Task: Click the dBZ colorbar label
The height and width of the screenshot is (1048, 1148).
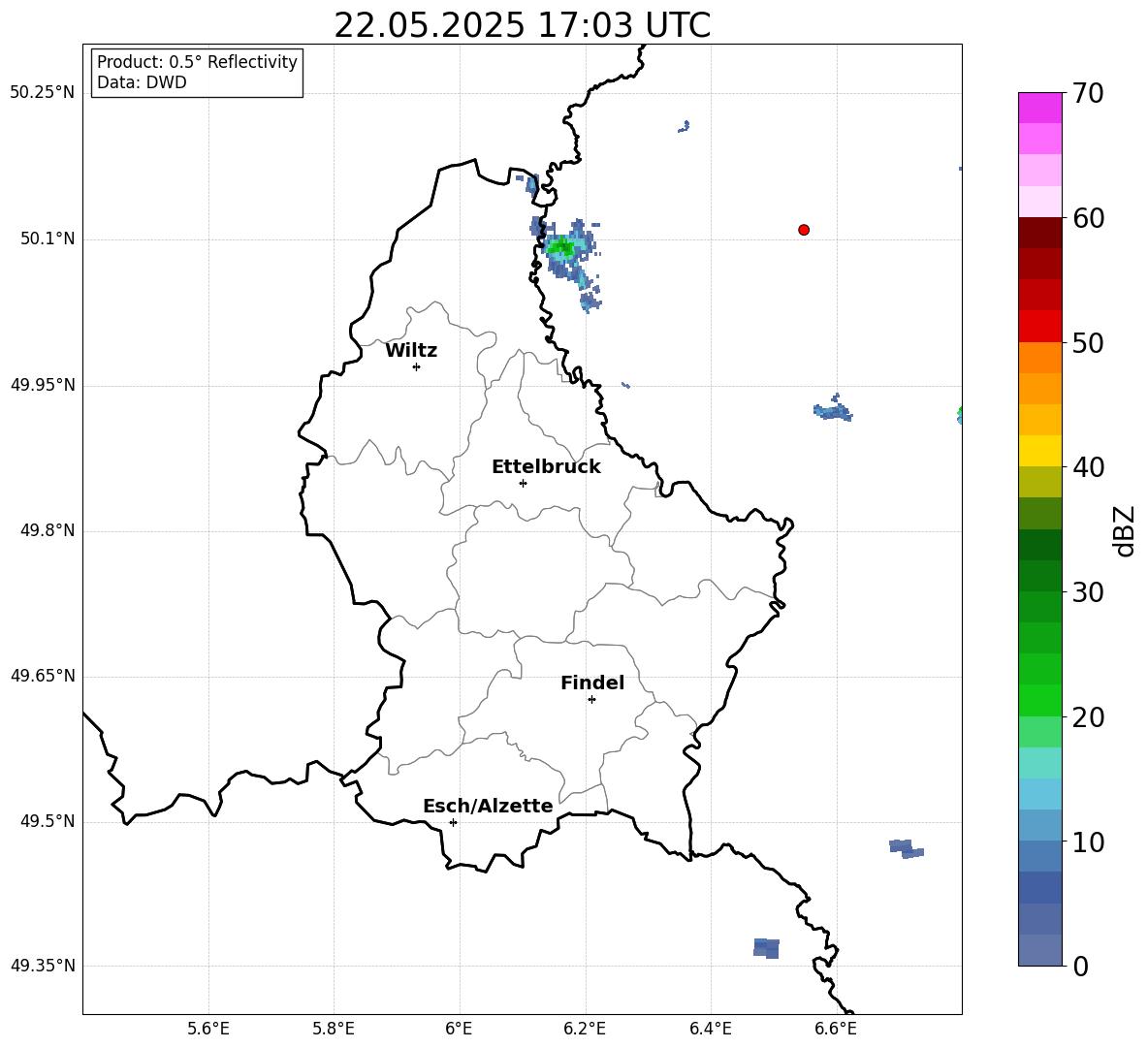Action: click(1124, 530)
